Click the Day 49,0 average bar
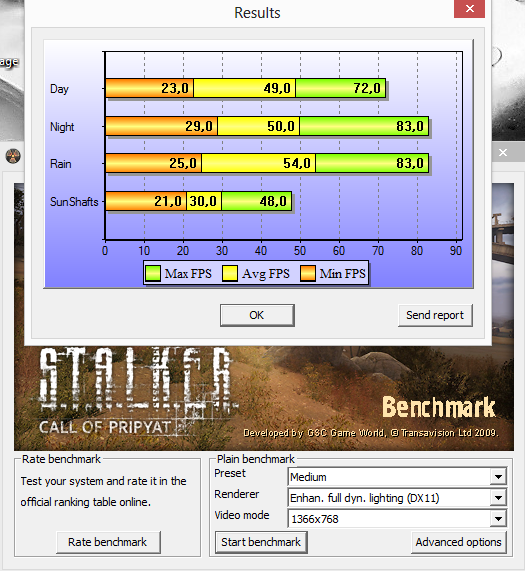Viewport: 525px width, 571px height. [245, 88]
